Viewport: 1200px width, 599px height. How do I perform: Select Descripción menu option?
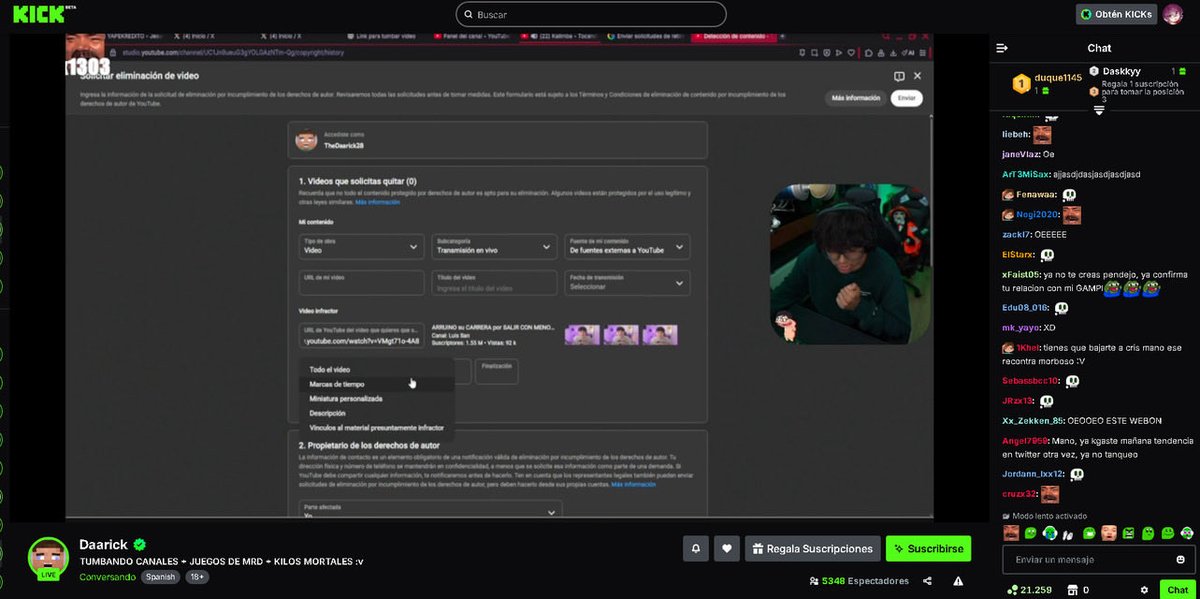(376, 413)
